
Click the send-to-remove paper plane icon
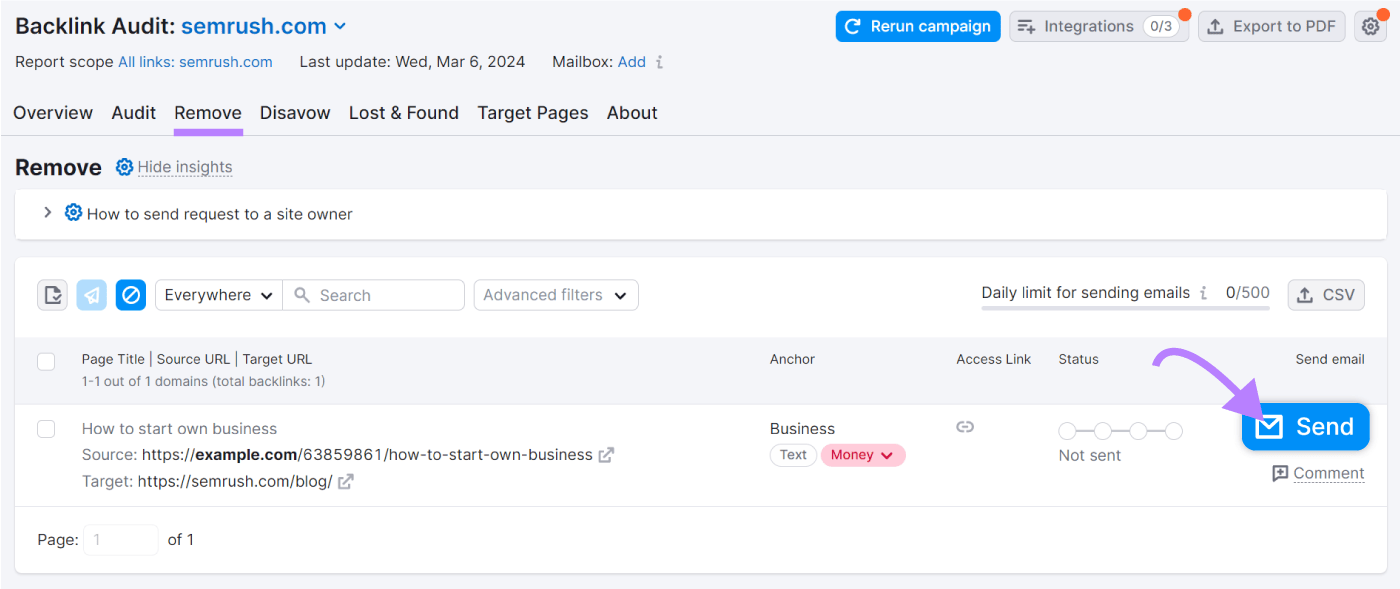point(91,294)
